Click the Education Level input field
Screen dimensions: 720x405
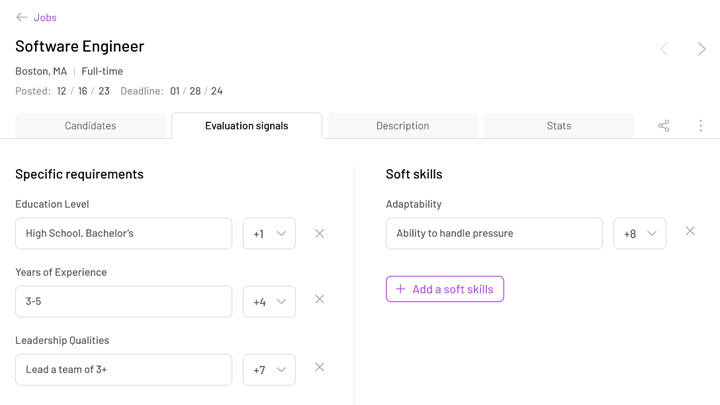(x=123, y=234)
